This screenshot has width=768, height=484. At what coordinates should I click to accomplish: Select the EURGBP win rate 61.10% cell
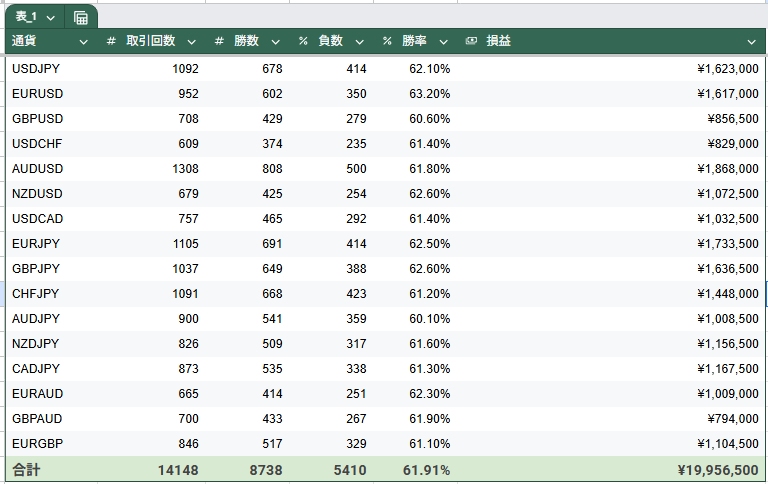pos(415,444)
